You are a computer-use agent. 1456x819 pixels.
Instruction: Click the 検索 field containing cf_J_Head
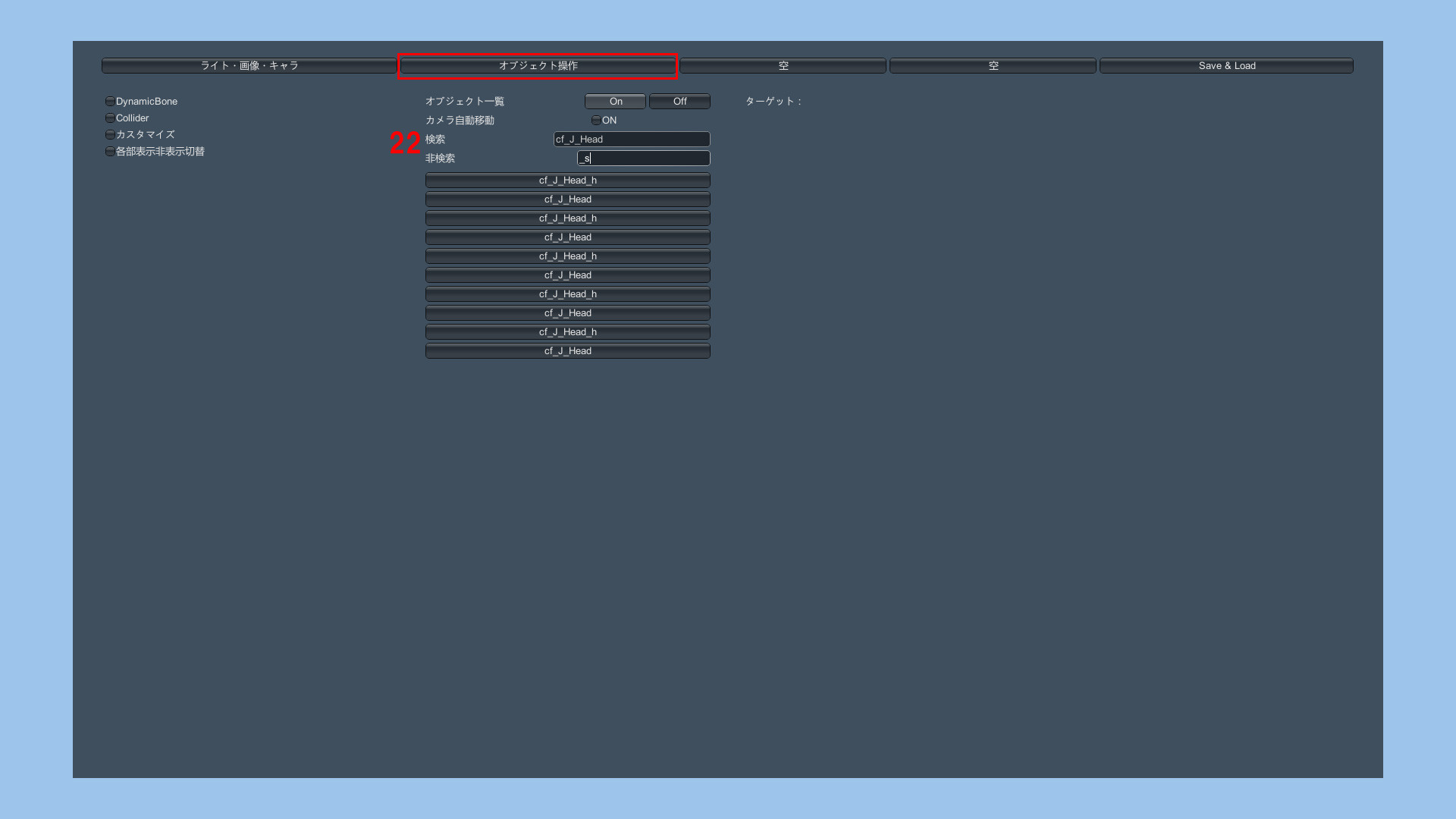tap(631, 139)
